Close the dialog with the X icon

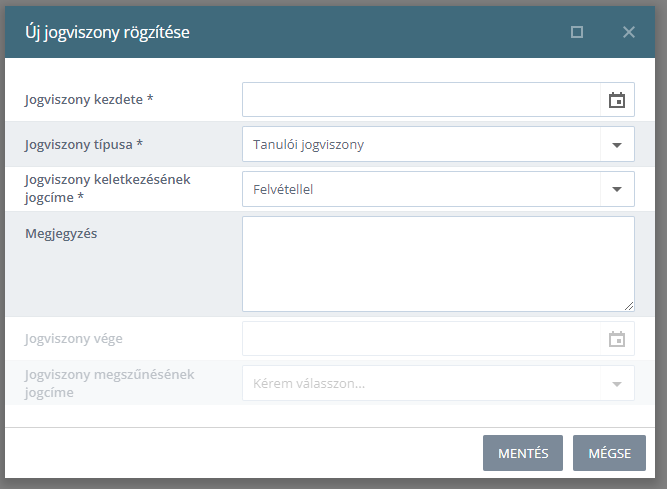click(629, 32)
